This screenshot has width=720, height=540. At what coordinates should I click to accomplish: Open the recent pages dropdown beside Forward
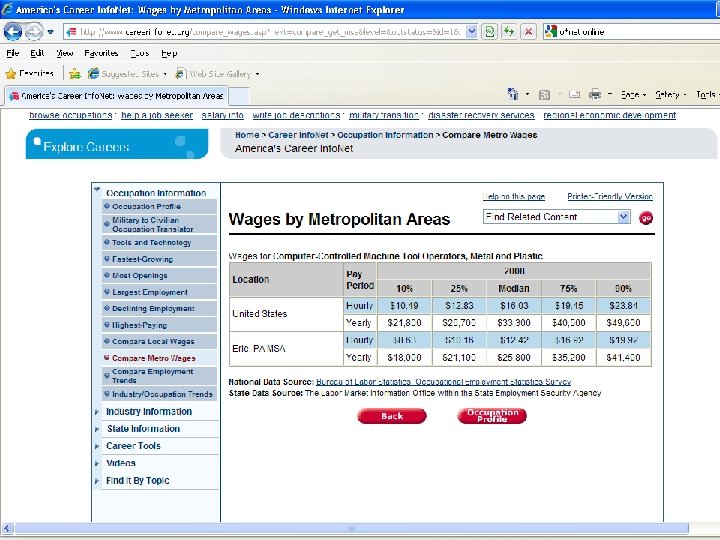pos(51,32)
